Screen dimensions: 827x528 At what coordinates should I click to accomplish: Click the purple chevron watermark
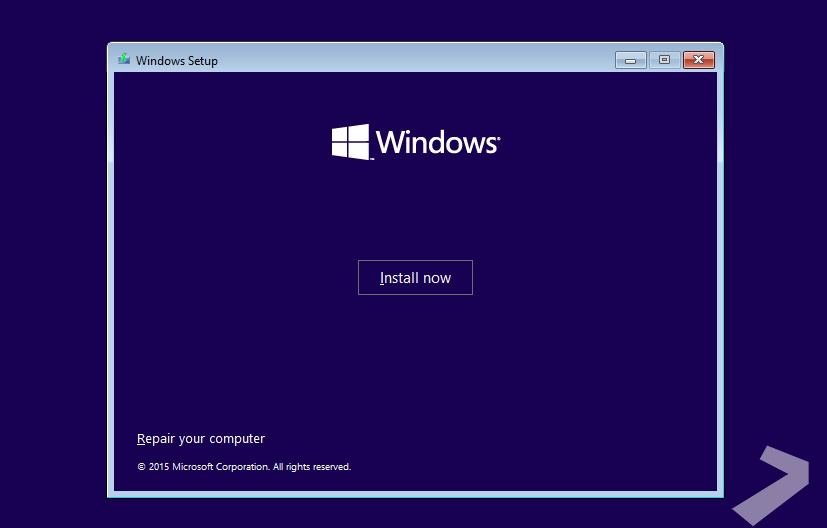[x=775, y=484]
